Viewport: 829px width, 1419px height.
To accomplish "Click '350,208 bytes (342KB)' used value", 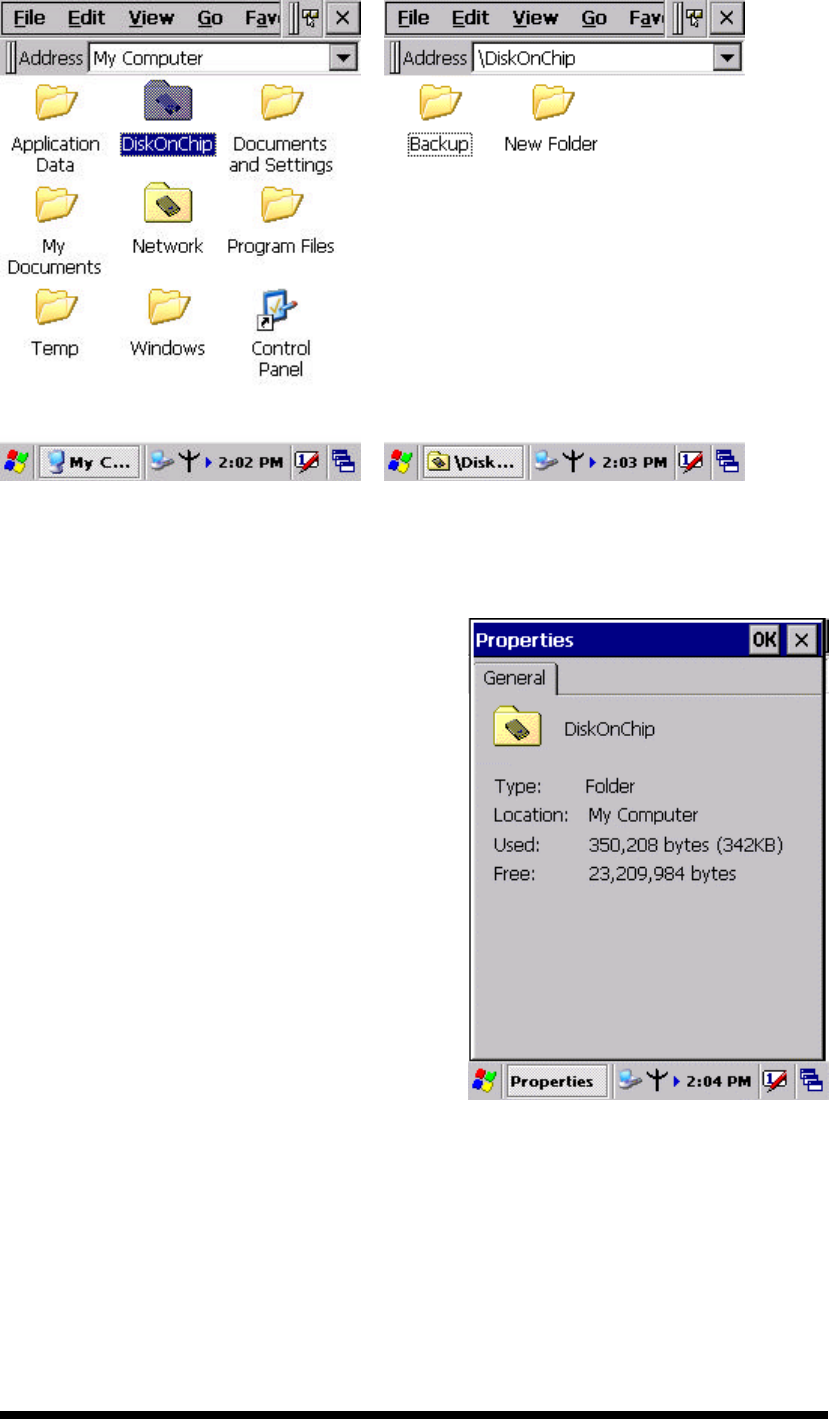I will 686,845.
